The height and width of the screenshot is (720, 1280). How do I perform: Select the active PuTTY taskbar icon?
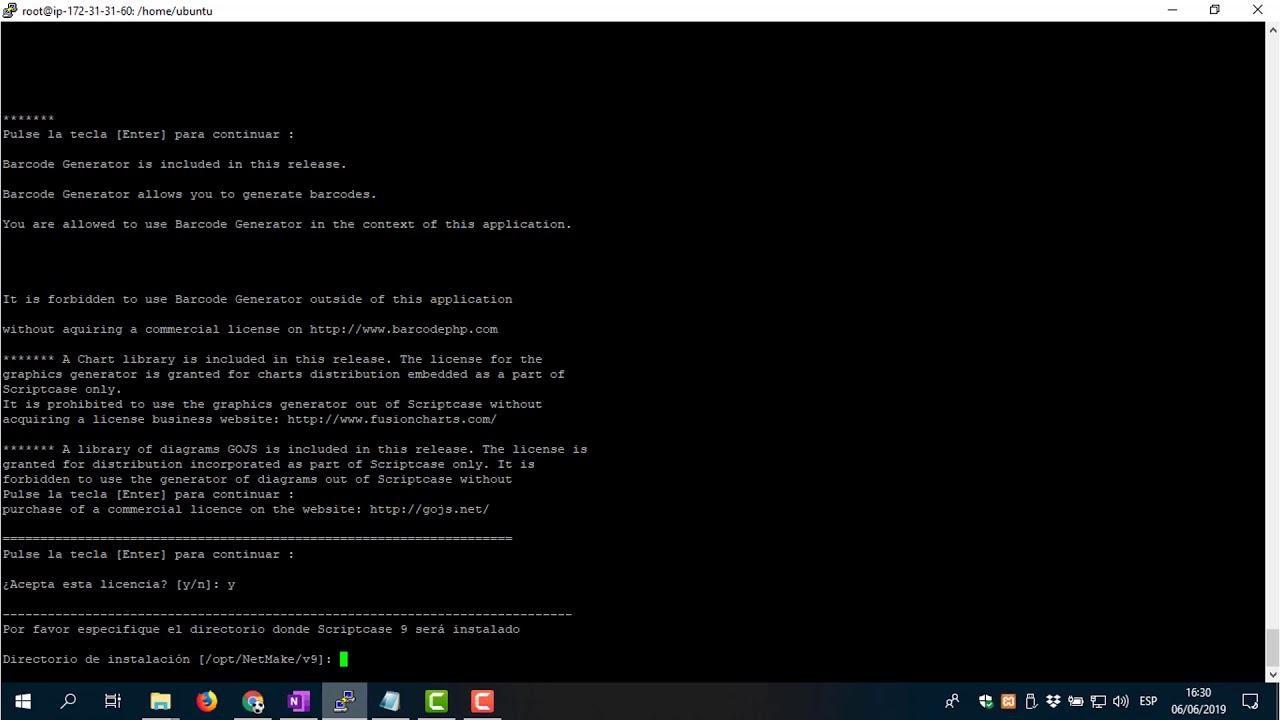coord(344,701)
